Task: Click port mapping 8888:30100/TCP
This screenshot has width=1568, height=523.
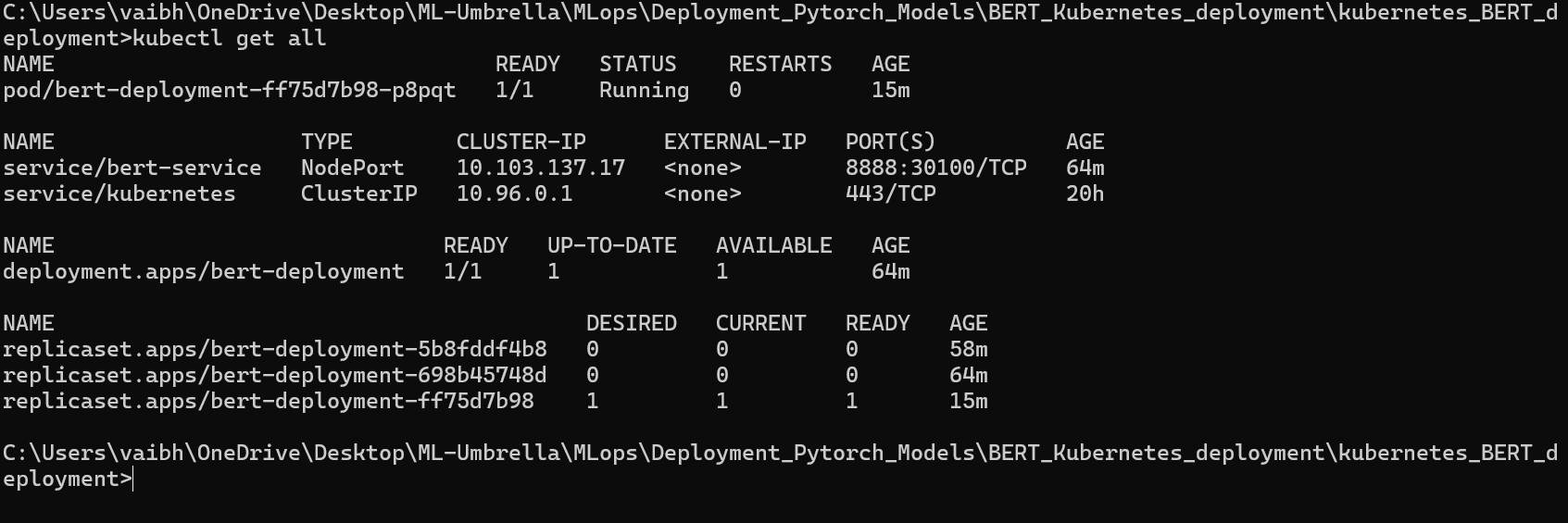Action: coord(936,168)
